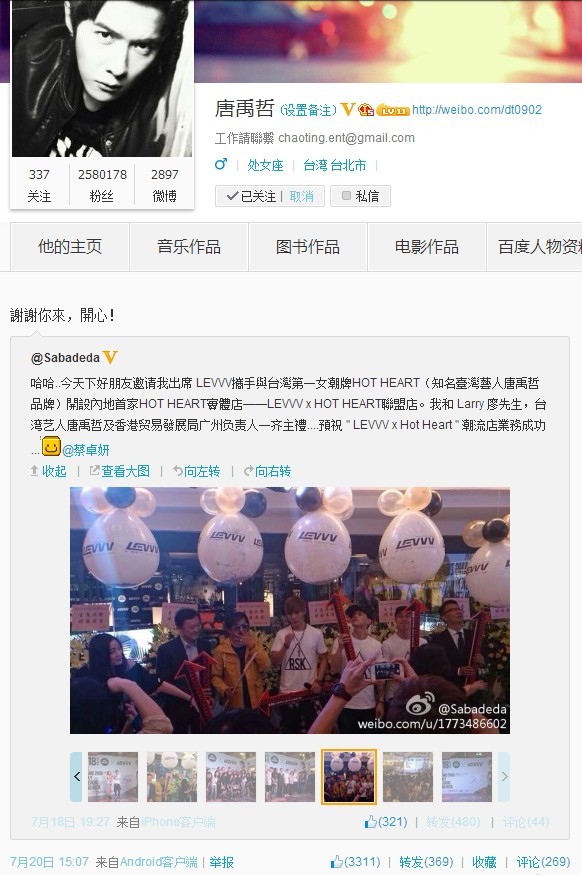The image size is (582, 875).
Task: Open full-size image via 查看大图
Action: pos(119,471)
